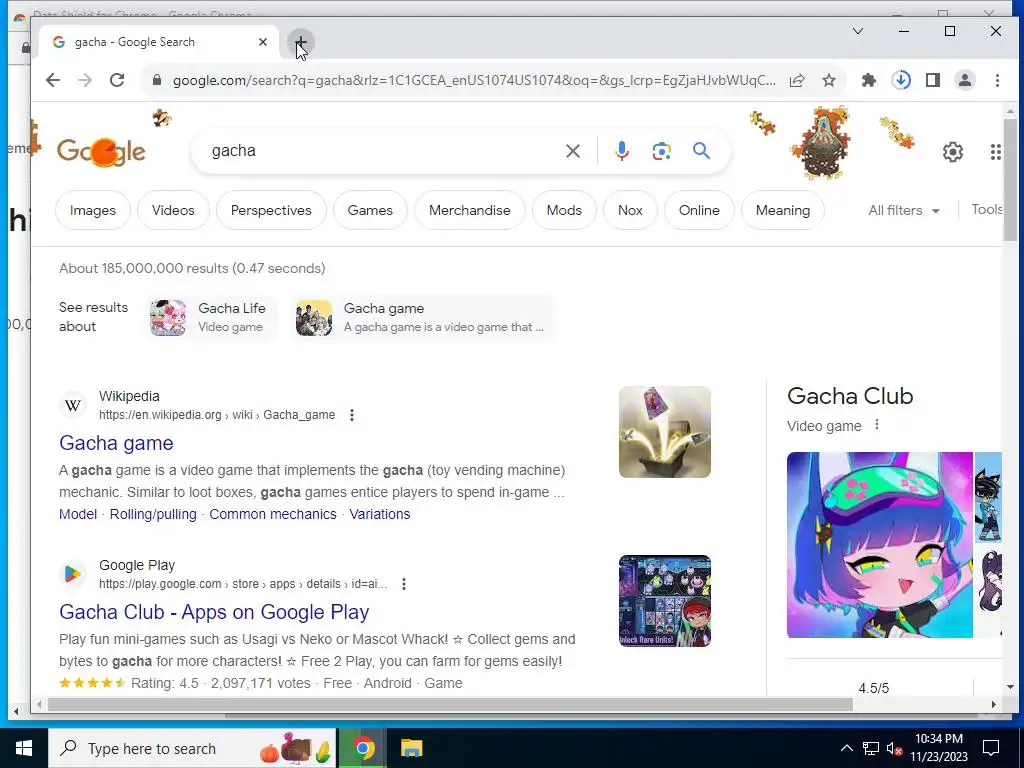Open the Extensions puzzle-piece menu
The width and height of the screenshot is (1024, 768).
pos(869,80)
